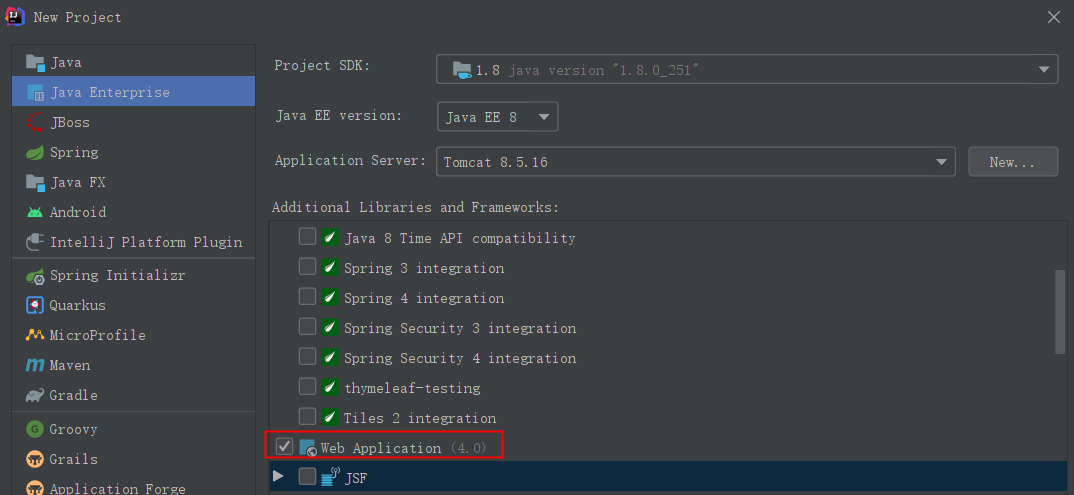Enable Java 8 Time API compatibility checkbox
The height and width of the screenshot is (495, 1074).
(308, 237)
